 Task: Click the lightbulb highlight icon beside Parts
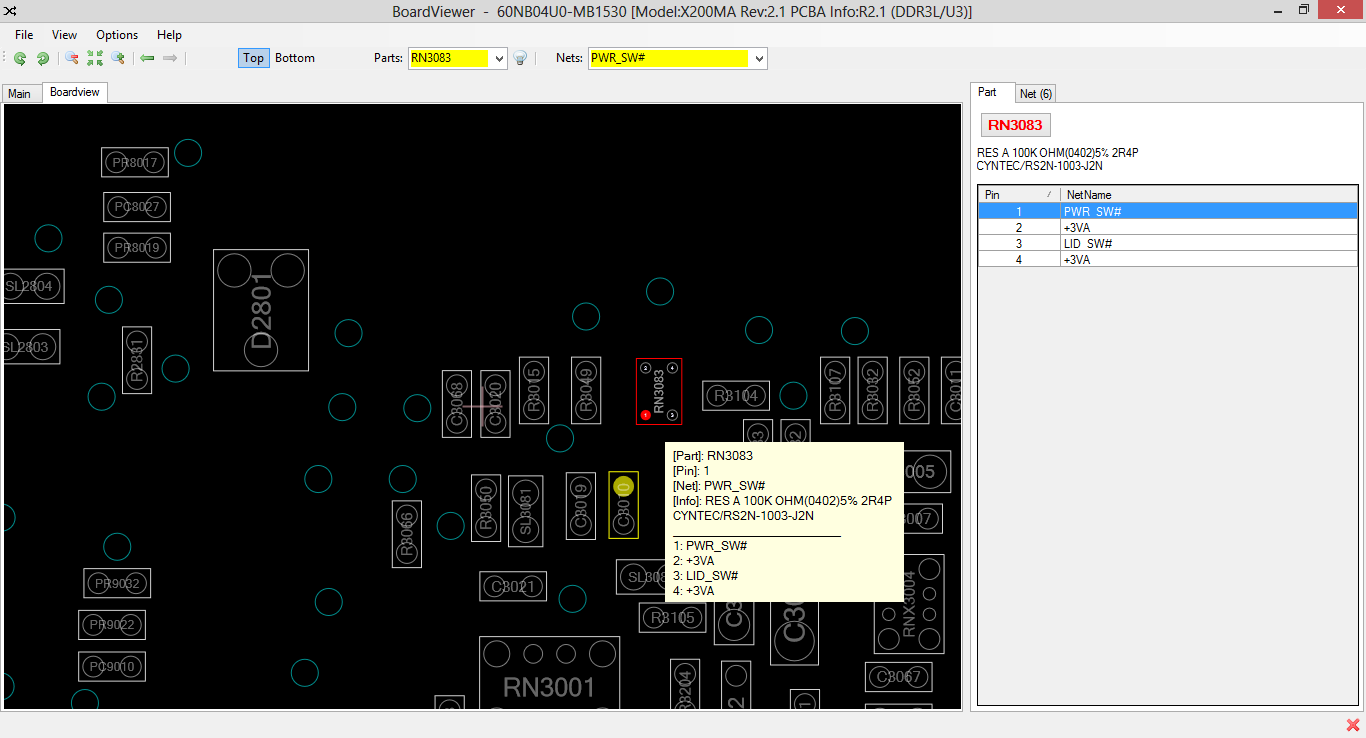(520, 58)
